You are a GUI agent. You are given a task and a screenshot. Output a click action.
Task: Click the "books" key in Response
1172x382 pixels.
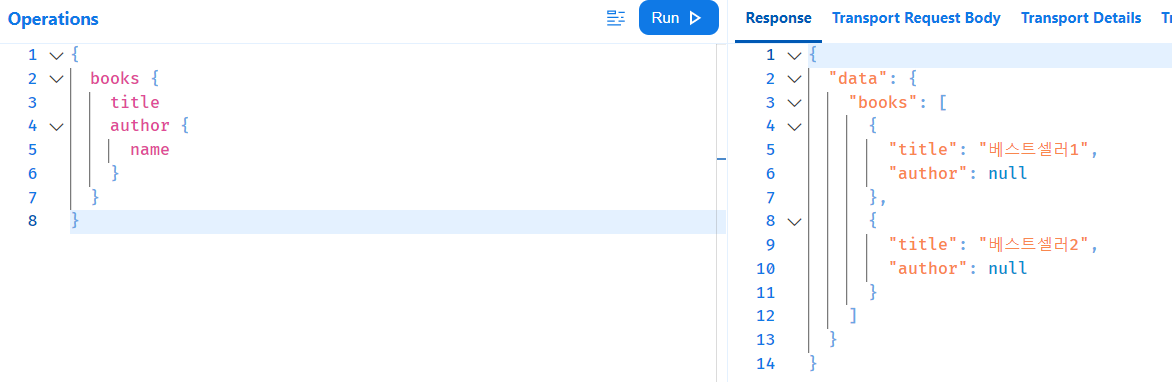coord(883,102)
